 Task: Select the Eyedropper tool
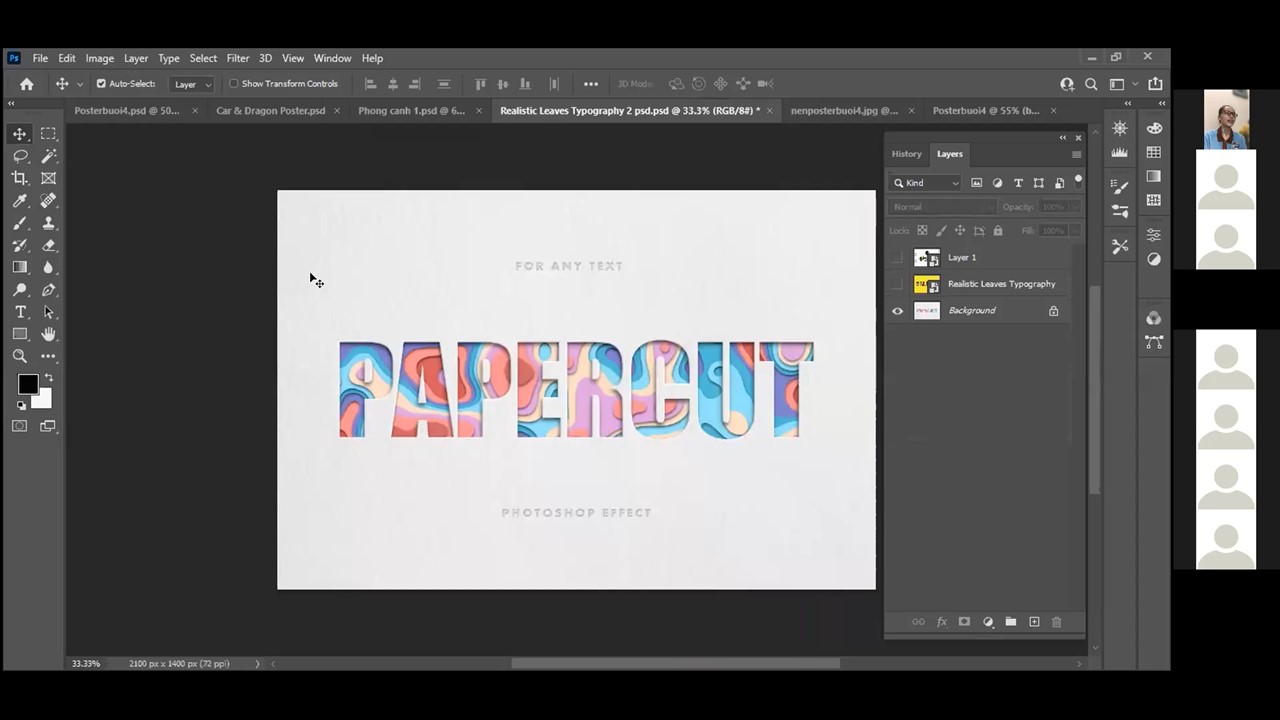[x=20, y=201]
